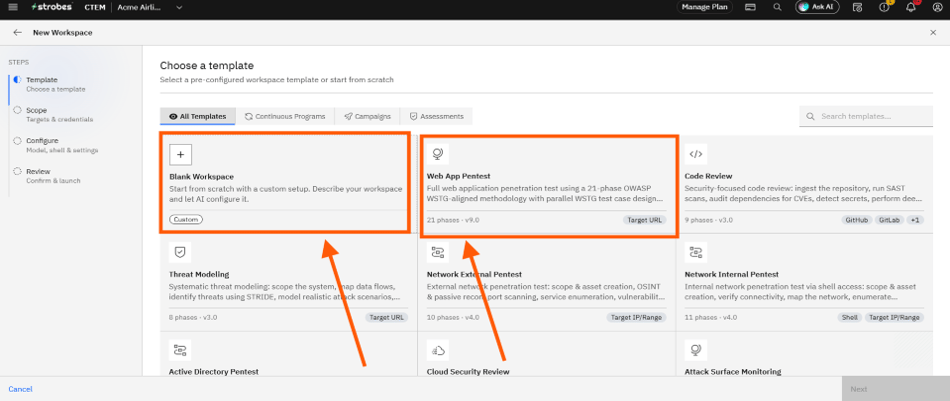This screenshot has width=950, height=401.
Task: Open the user profile avatar
Action: coord(937,7)
